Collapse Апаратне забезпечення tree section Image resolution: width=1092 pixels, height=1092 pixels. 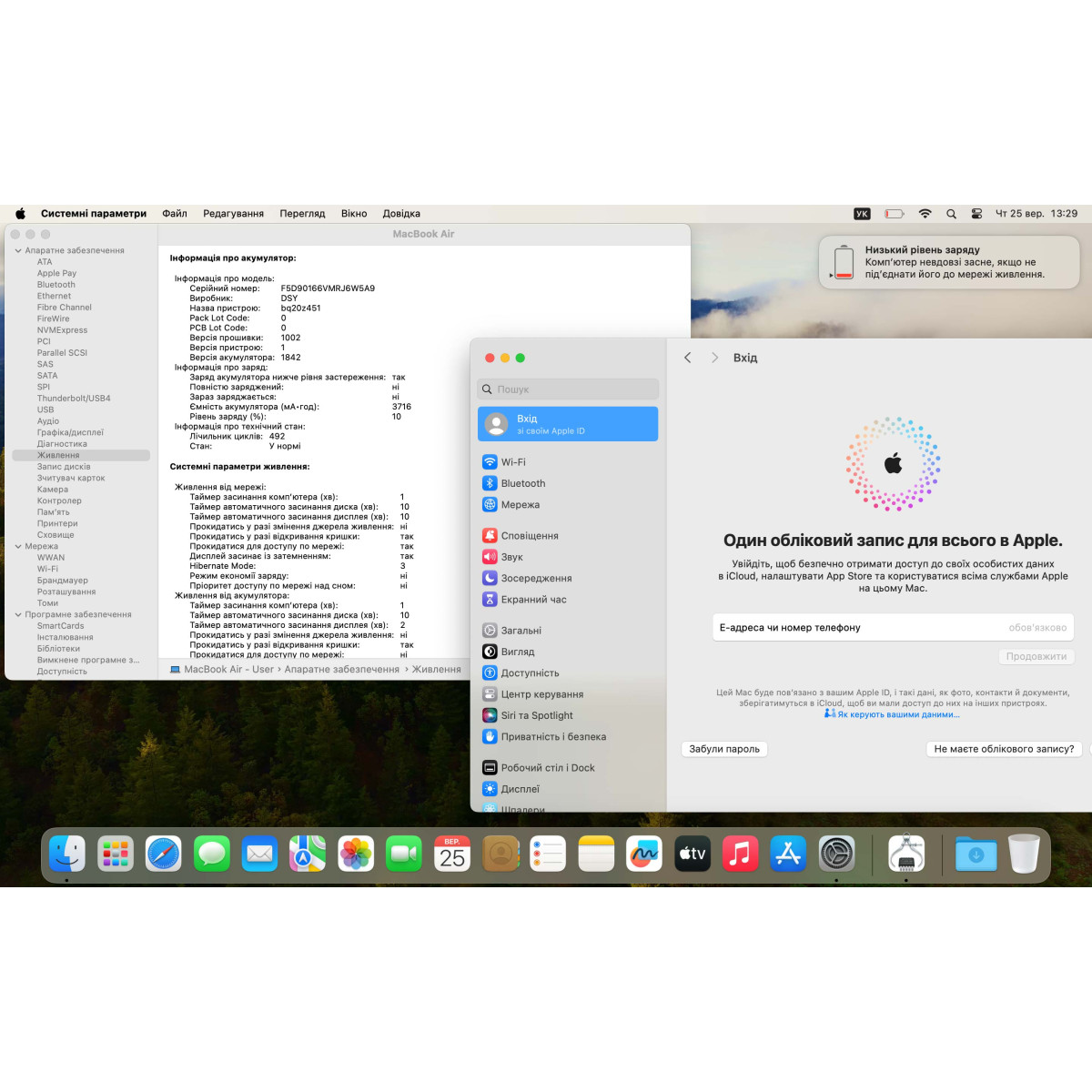click(x=17, y=250)
